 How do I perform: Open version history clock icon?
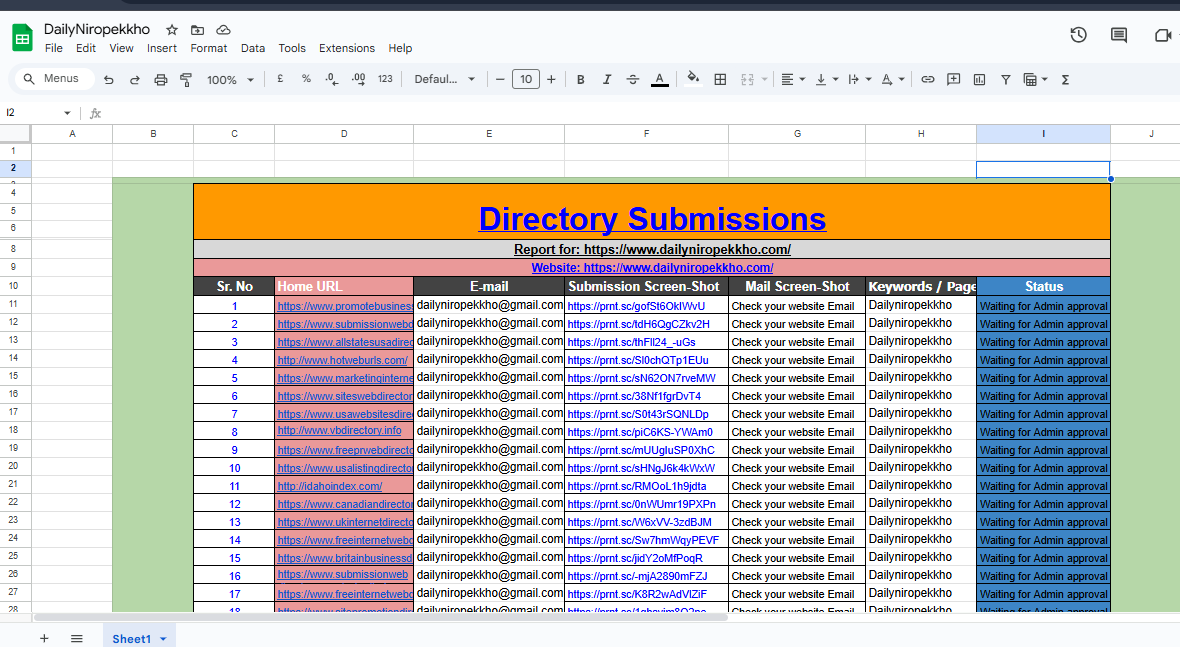click(1078, 35)
